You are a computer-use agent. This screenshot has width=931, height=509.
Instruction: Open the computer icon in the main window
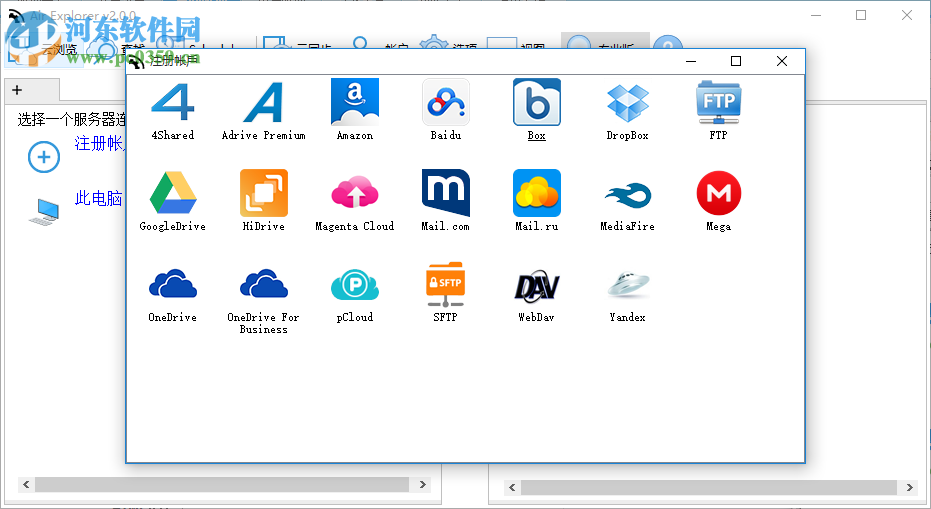point(44,211)
